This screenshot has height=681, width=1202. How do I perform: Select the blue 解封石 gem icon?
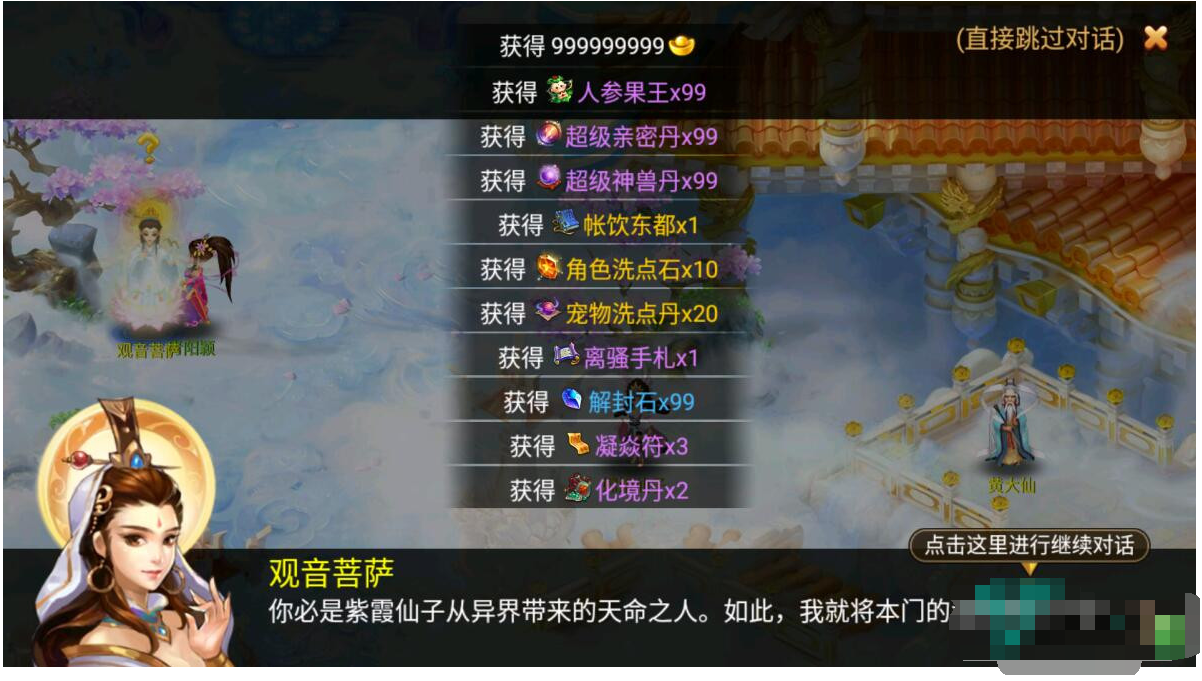pyautogui.click(x=571, y=401)
